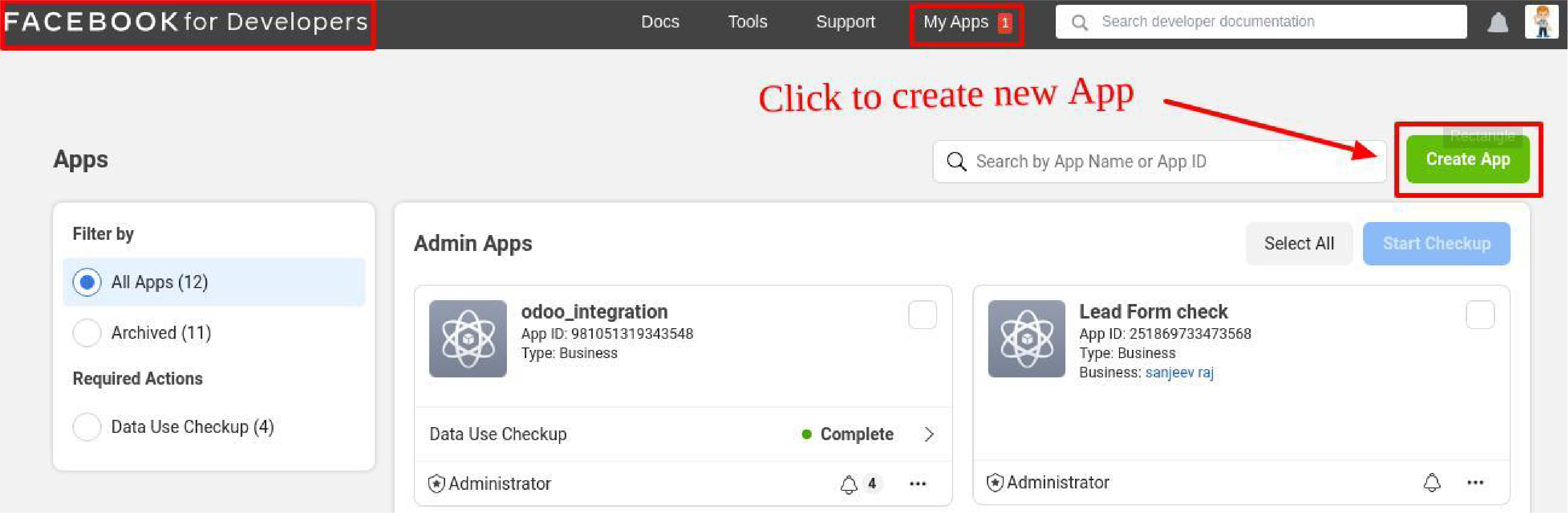
Task: Click the Apps page heading
Action: [81, 160]
